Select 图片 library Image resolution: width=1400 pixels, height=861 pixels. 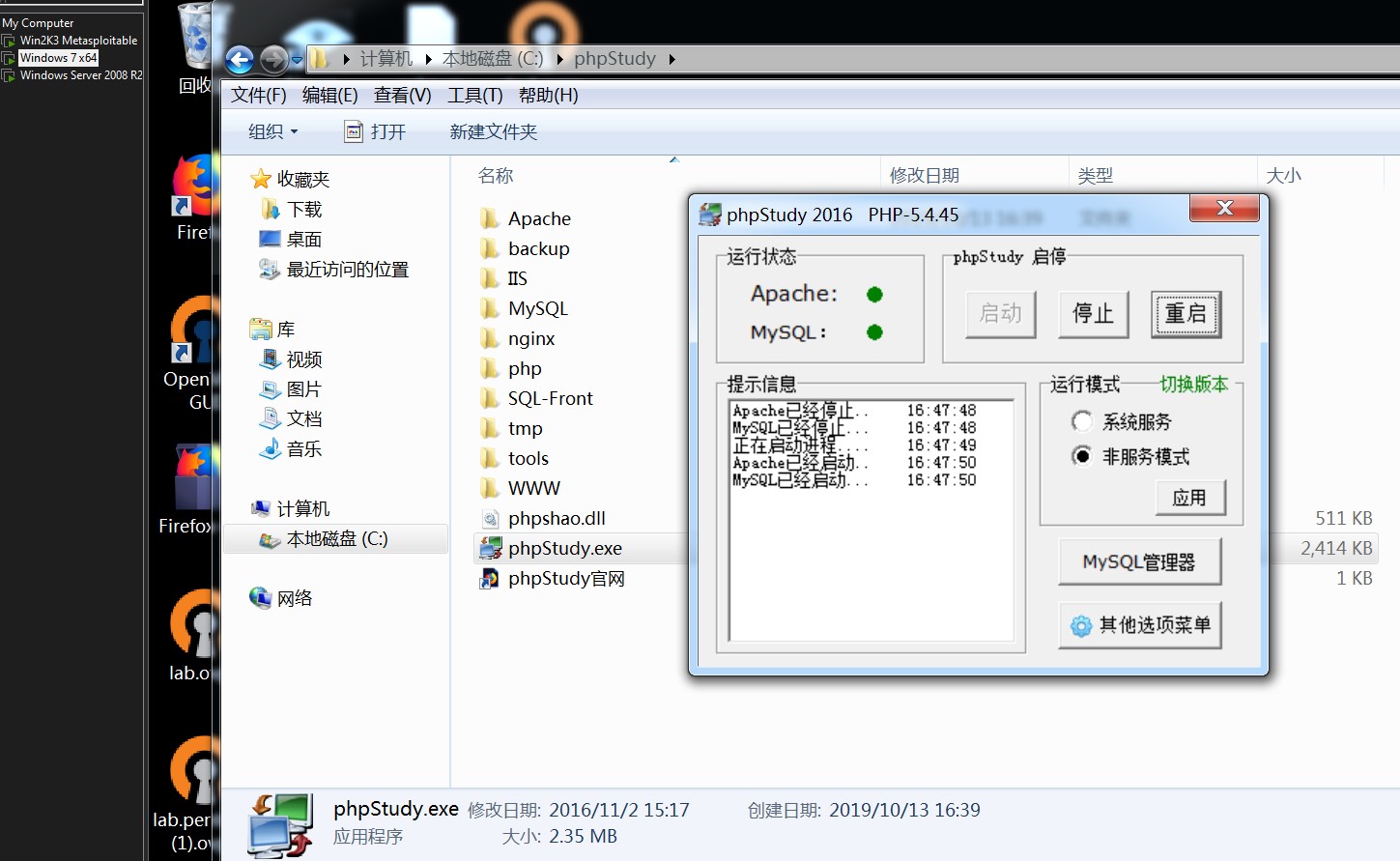(292, 388)
